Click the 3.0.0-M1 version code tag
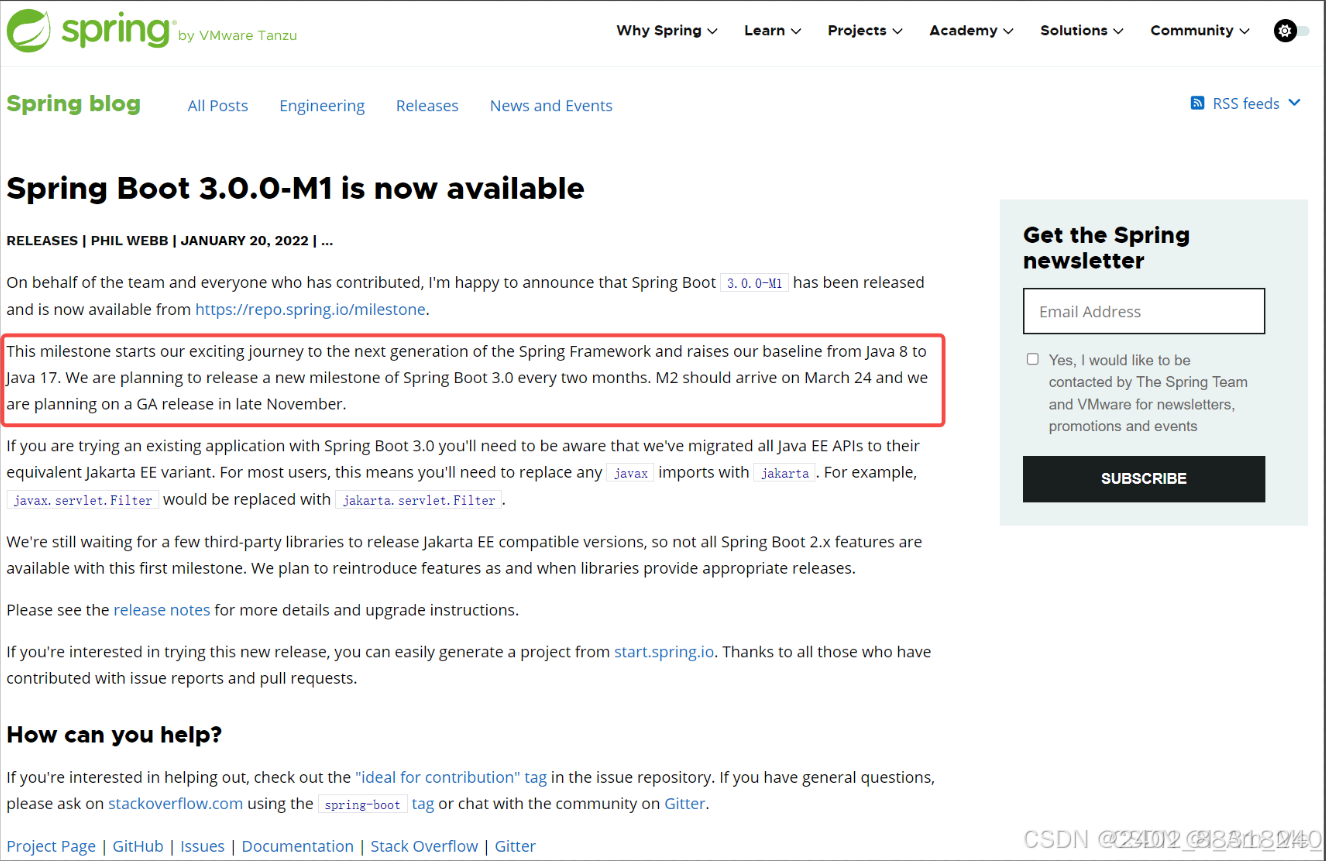Image resolution: width=1326 pixels, height=861 pixels. pos(755,283)
